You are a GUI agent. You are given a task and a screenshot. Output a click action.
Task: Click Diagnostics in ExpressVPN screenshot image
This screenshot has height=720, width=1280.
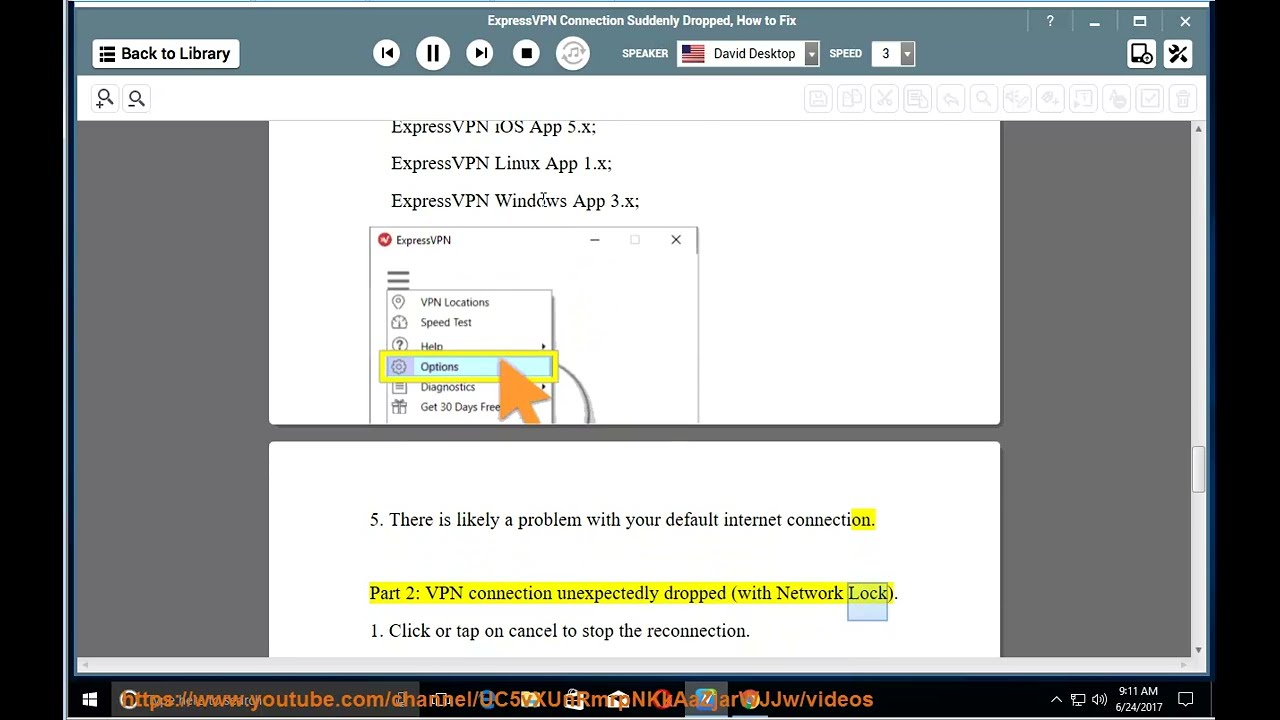(x=447, y=387)
